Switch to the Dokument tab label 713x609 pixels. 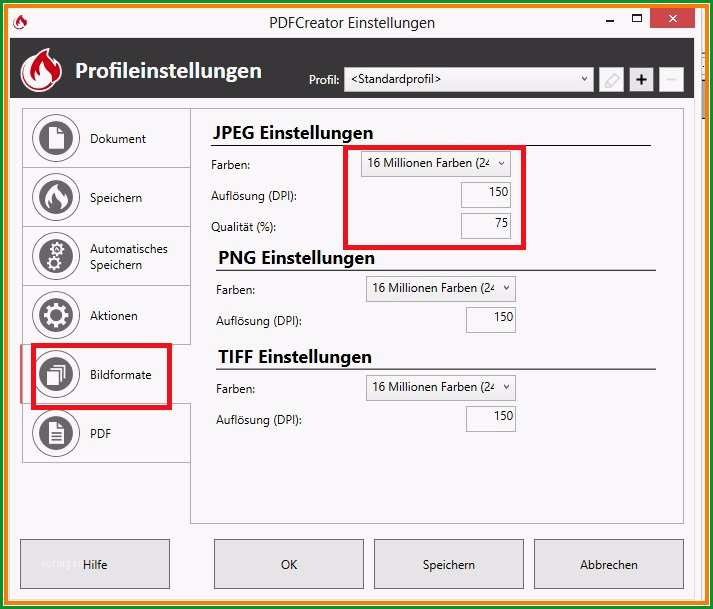[x=118, y=139]
